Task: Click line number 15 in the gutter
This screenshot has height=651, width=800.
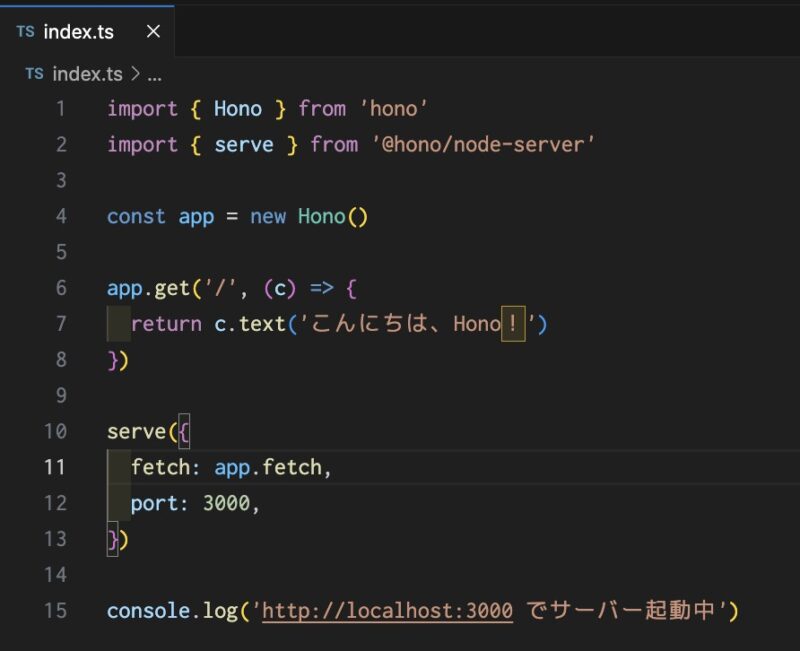Action: (55, 610)
